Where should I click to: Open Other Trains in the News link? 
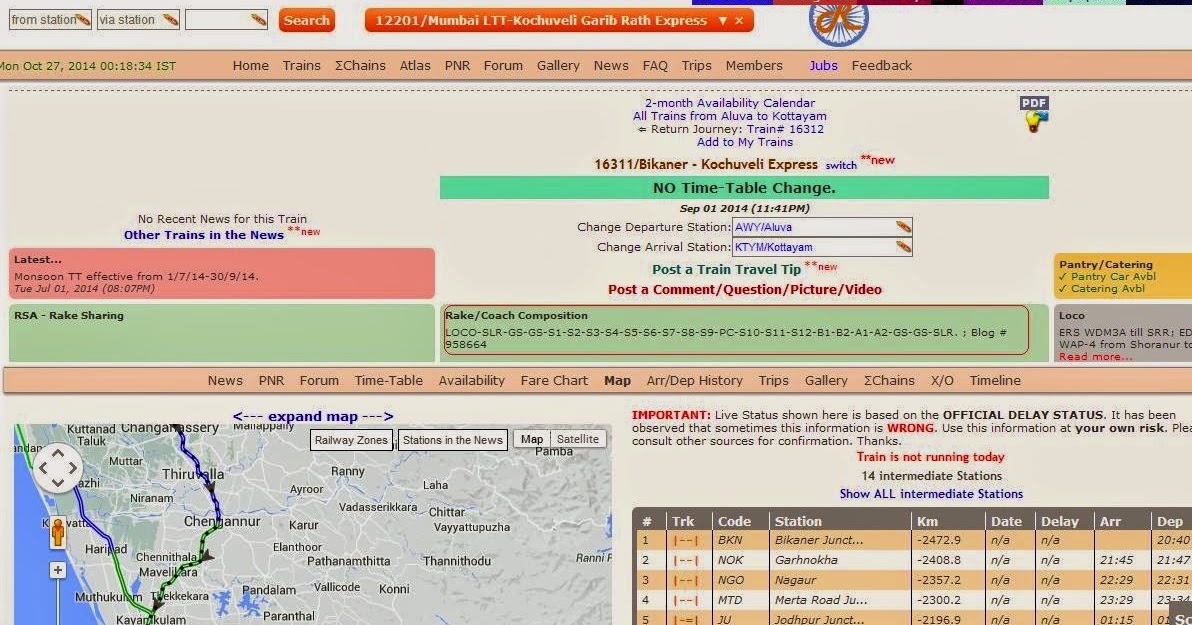click(x=204, y=235)
